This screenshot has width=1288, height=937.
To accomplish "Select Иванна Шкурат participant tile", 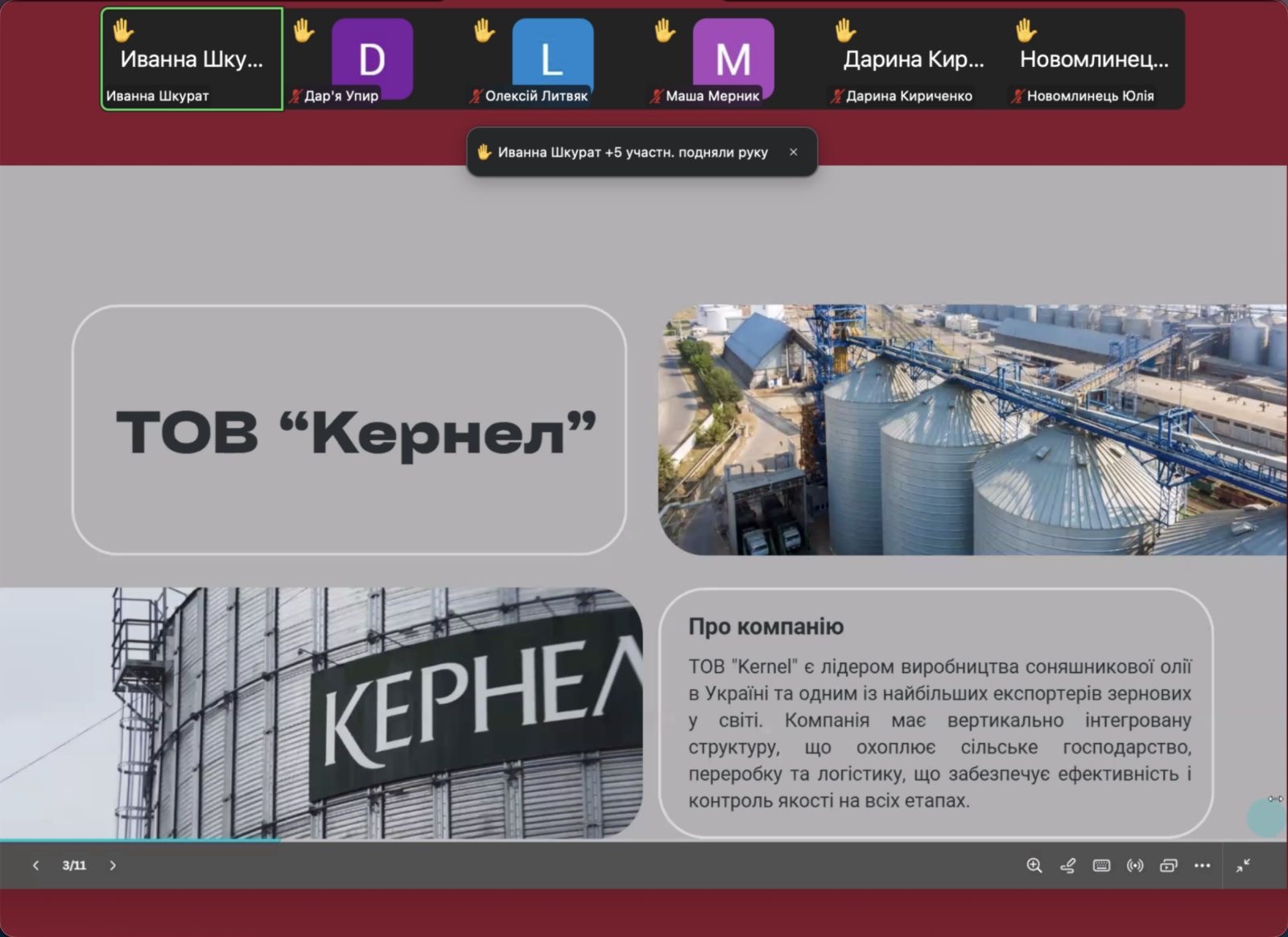I will (192, 60).
